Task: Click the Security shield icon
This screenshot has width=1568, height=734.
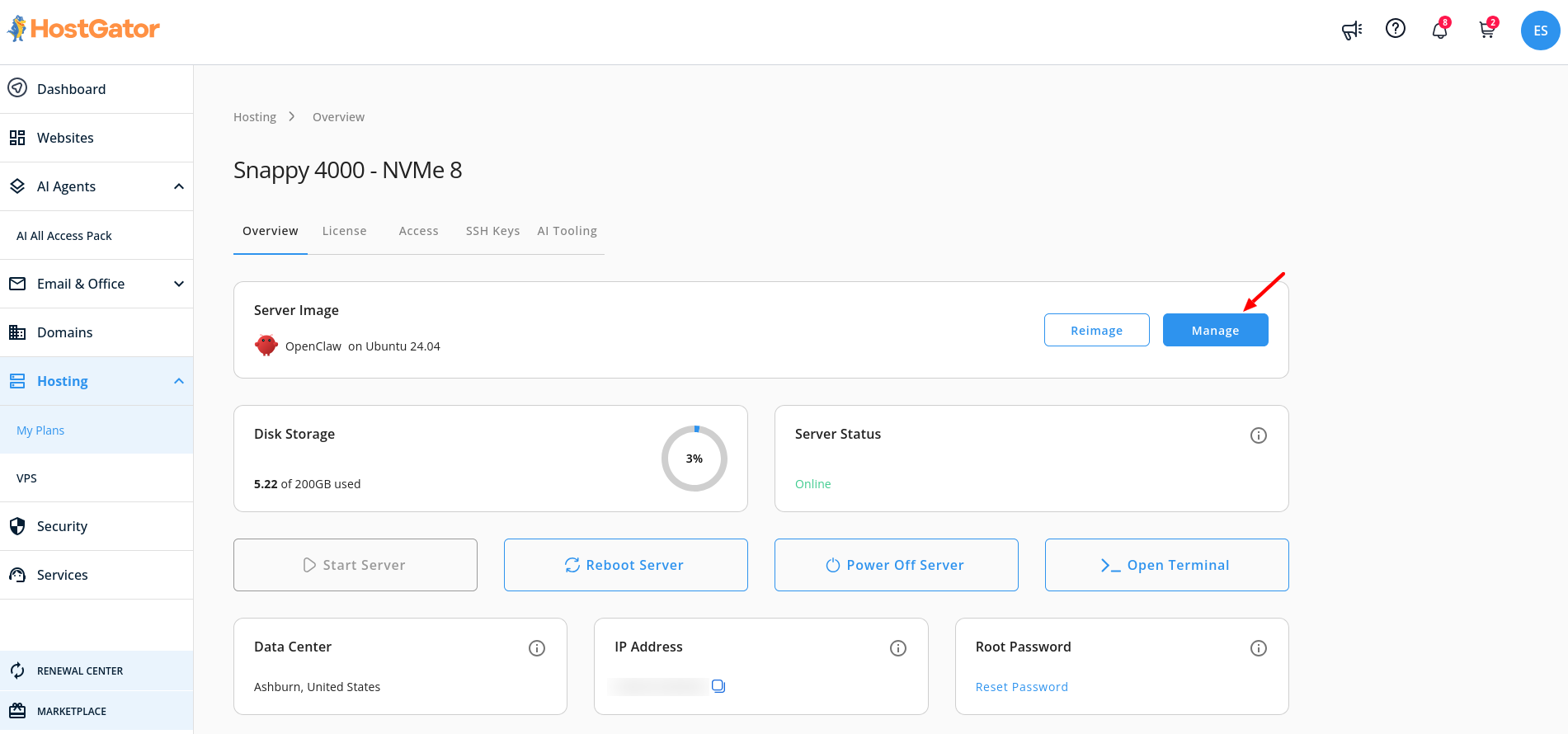Action: [17, 526]
